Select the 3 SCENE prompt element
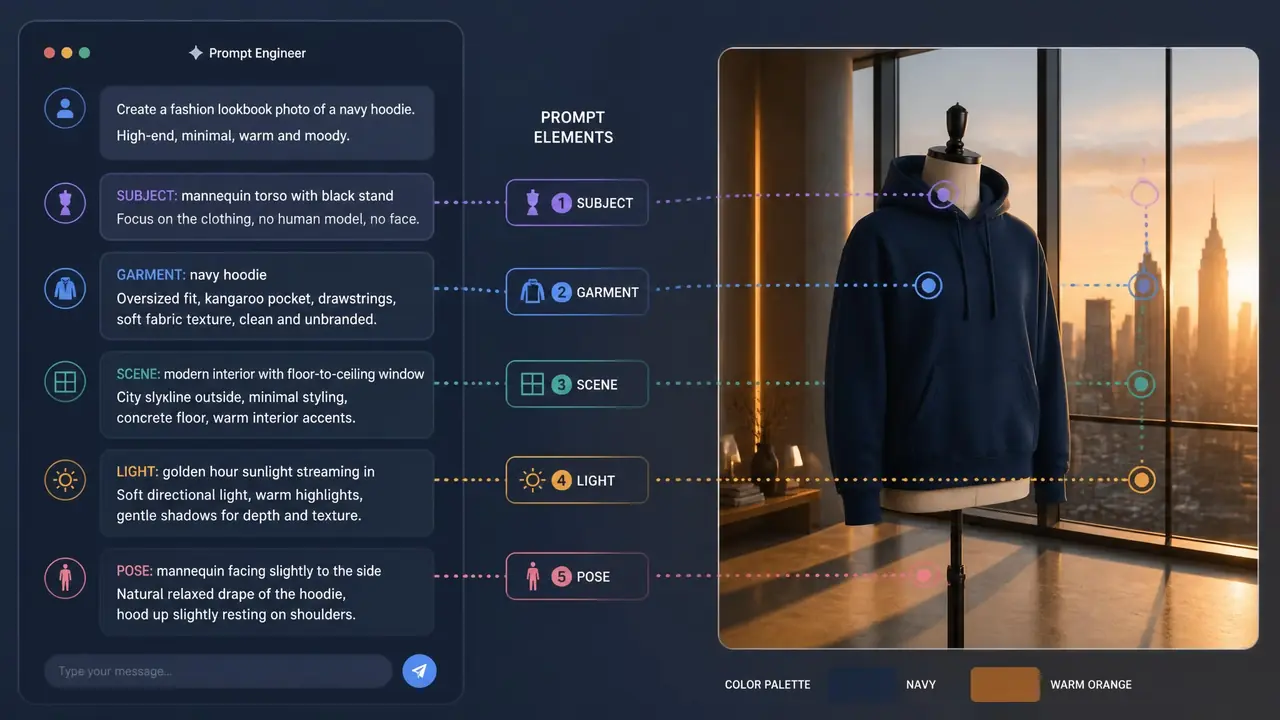The width and height of the screenshot is (1280, 720). [x=577, y=384]
